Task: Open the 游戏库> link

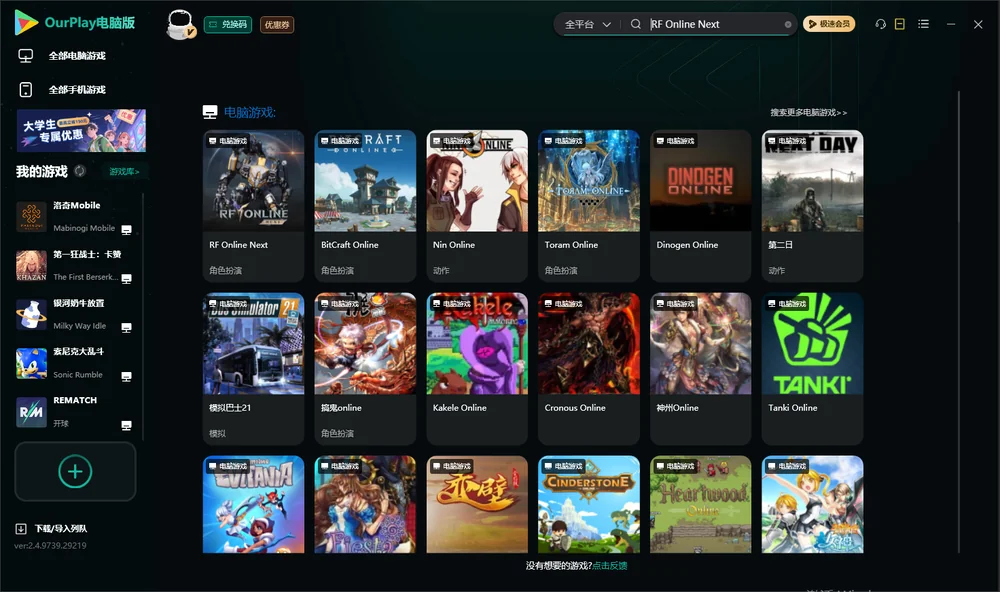Action: coord(124,172)
